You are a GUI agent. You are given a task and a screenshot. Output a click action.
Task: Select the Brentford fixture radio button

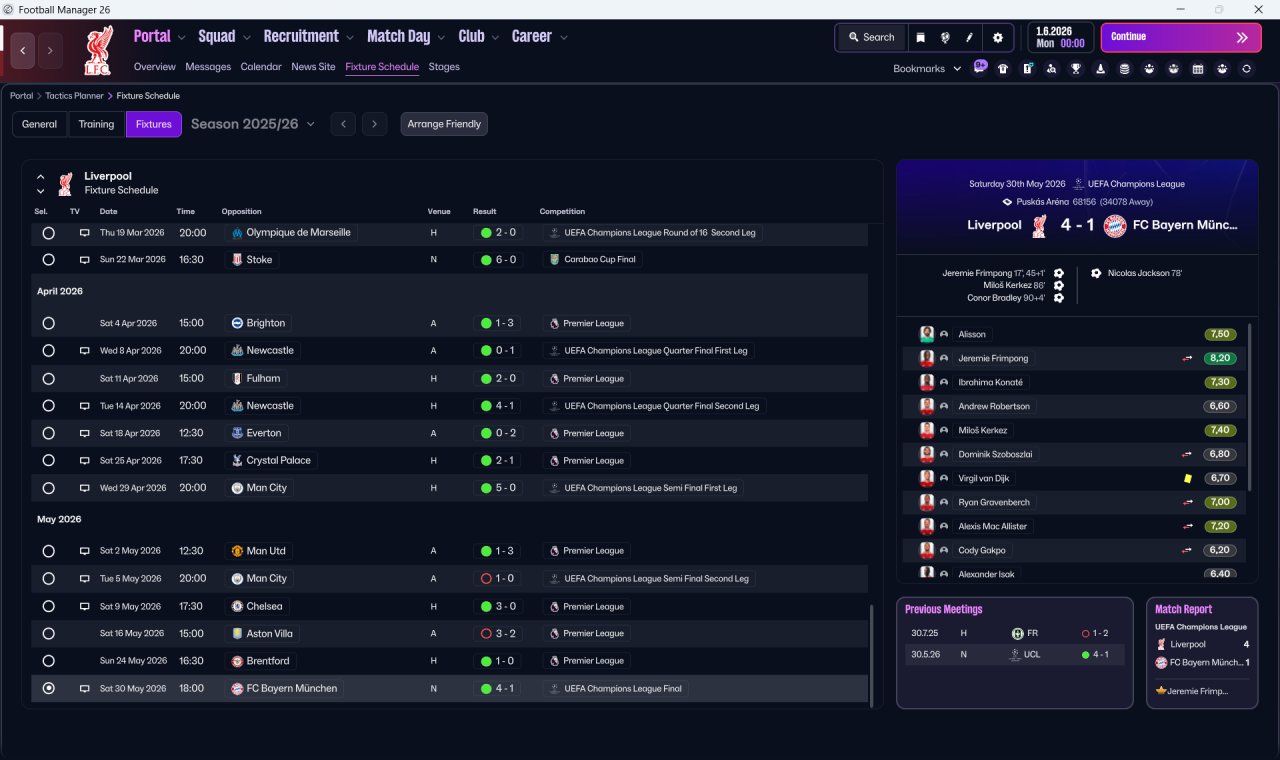[x=48, y=661]
